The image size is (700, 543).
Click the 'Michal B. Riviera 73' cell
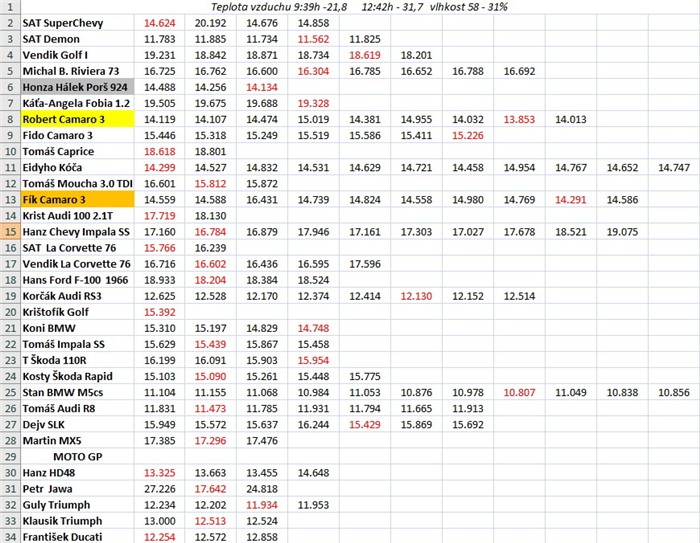[x=77, y=71]
